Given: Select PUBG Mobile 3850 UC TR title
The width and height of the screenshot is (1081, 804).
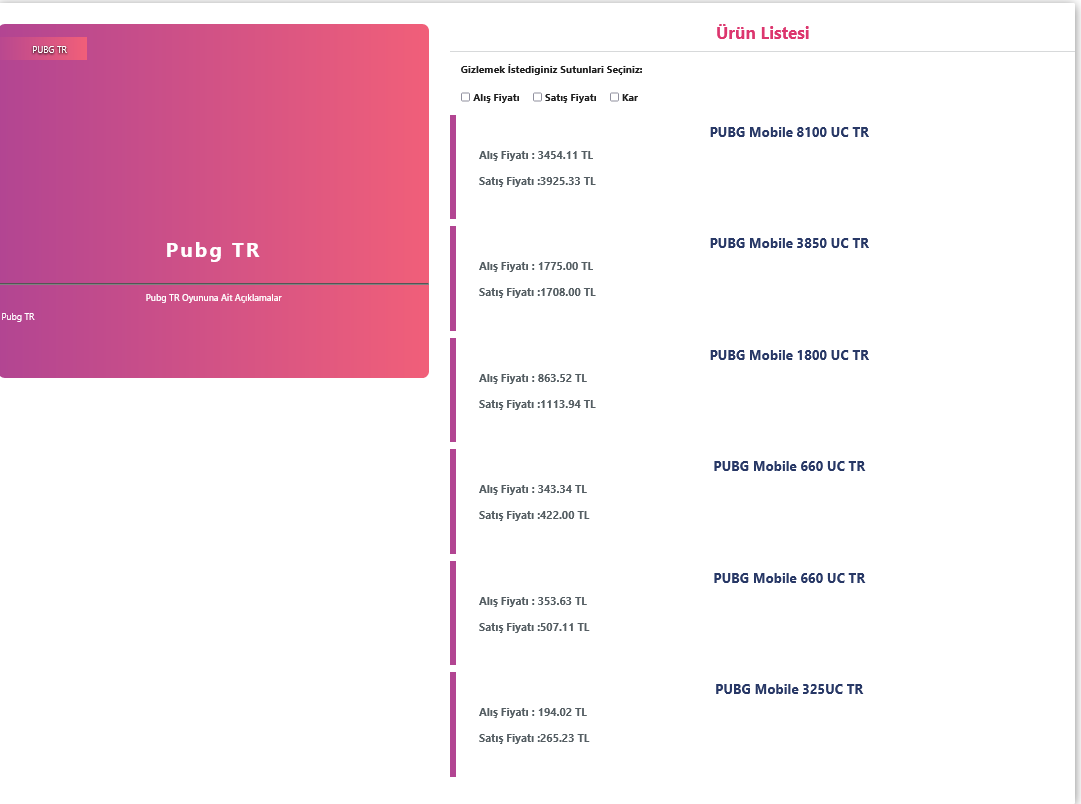Looking at the screenshot, I should point(789,243).
